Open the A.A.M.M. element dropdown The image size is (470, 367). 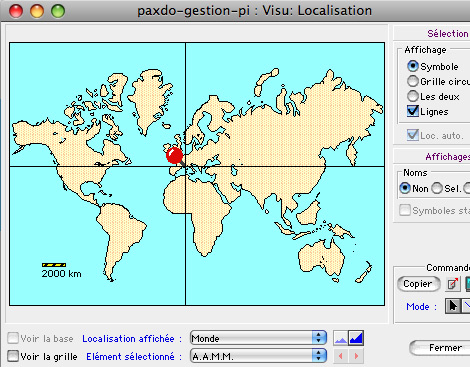pyautogui.click(x=258, y=356)
